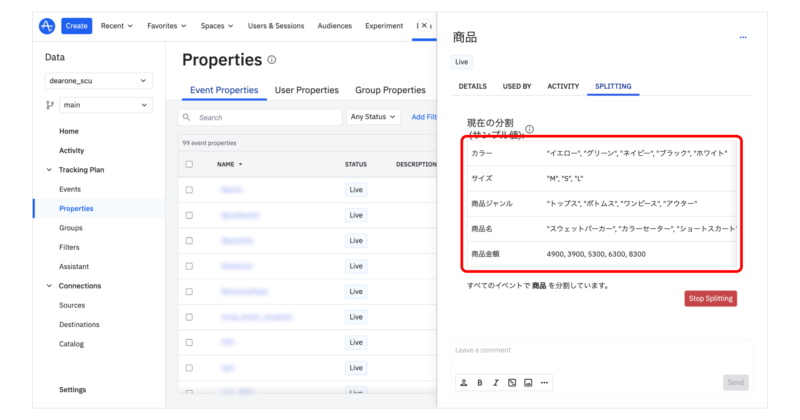Click the info icon next to Properties heading
This screenshot has height=420, width=800.
coord(272,60)
